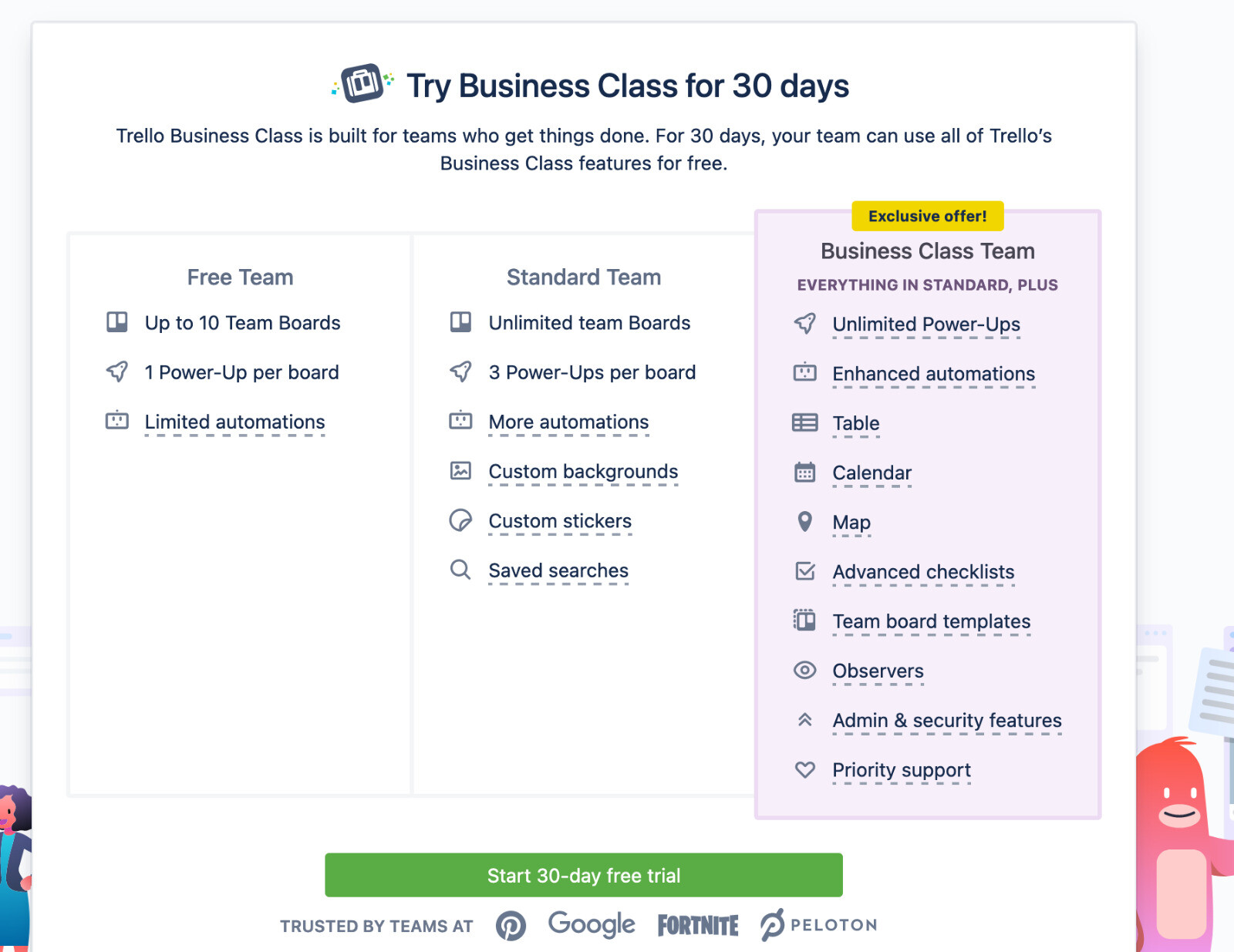Open the Custom backgrounds link
1234x952 pixels.
pos(583,472)
